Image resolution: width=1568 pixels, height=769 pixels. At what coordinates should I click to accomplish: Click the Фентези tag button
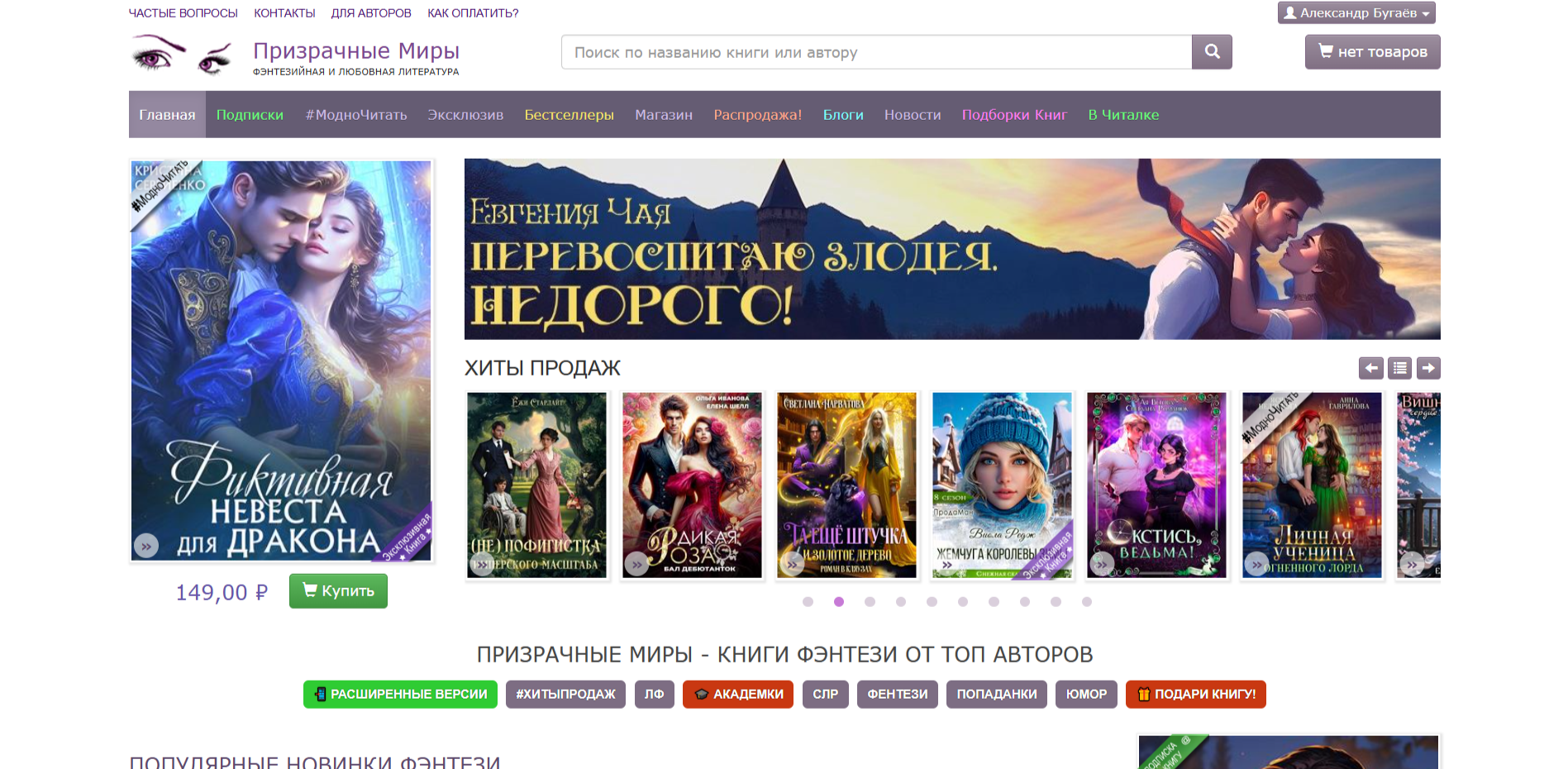point(897,694)
